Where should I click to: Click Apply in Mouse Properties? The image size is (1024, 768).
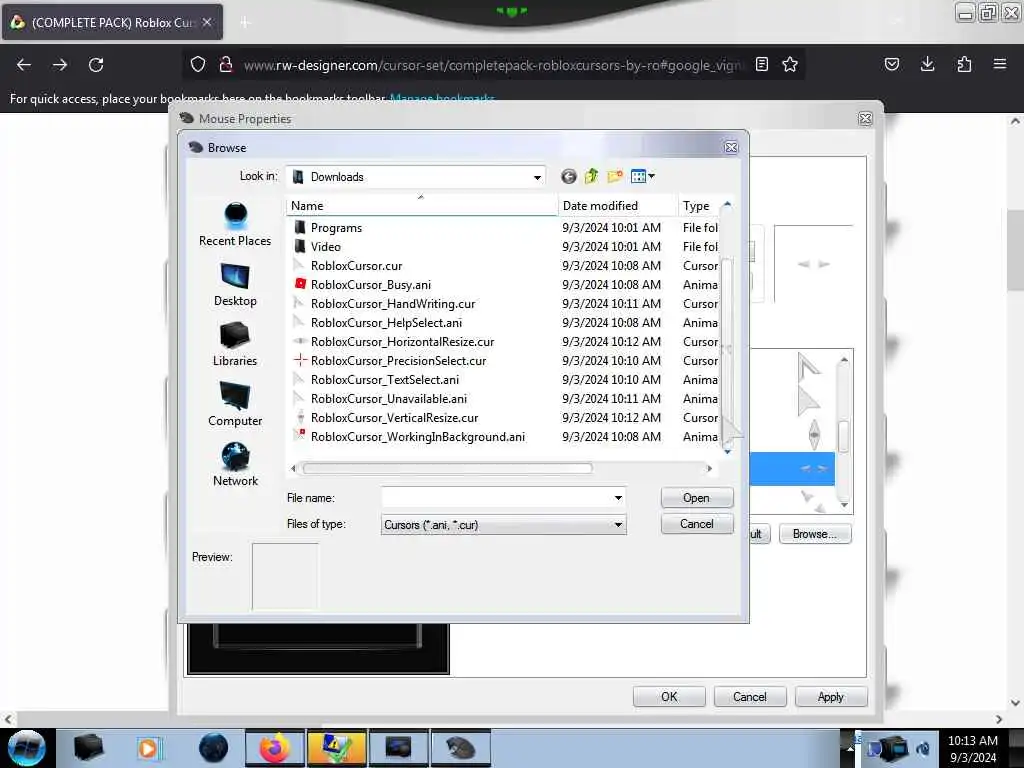coord(831,697)
